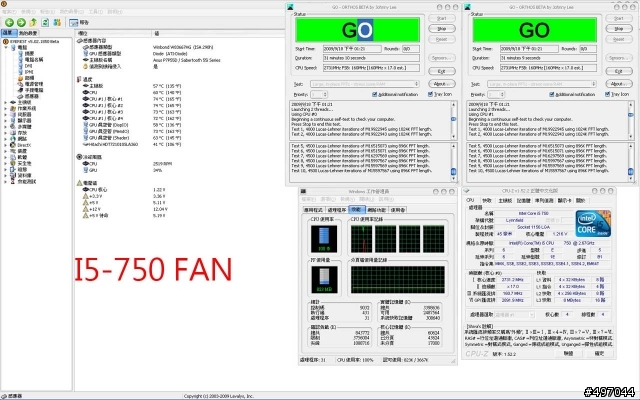Click EVEREST root node icon in tree

(x=5, y=41)
